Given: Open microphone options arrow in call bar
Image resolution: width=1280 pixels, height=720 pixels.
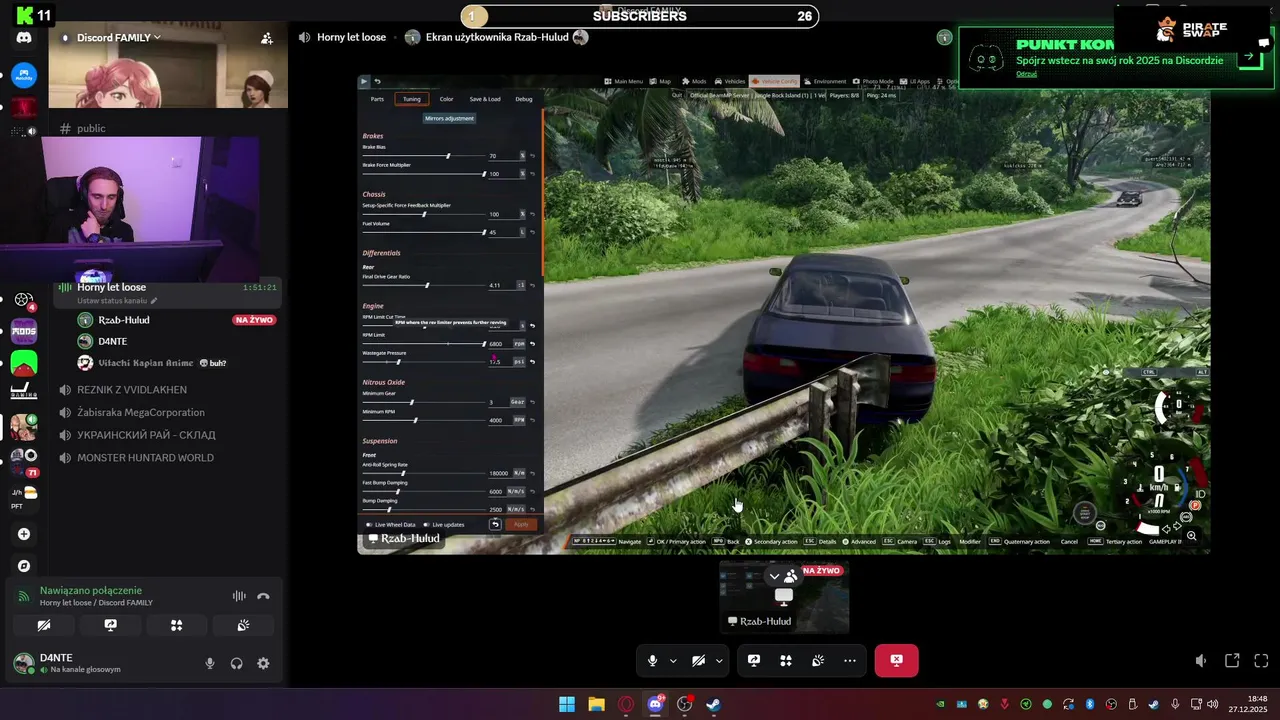Looking at the screenshot, I should pyautogui.click(x=673, y=660).
